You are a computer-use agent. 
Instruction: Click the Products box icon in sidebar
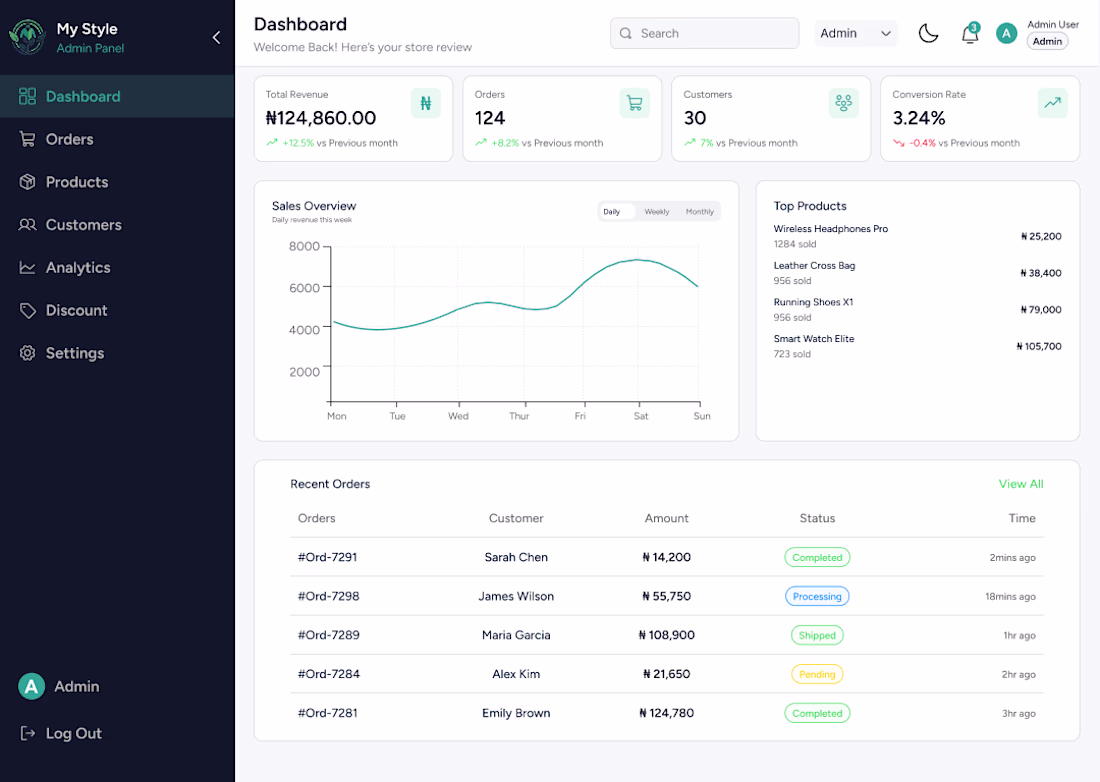coord(27,182)
